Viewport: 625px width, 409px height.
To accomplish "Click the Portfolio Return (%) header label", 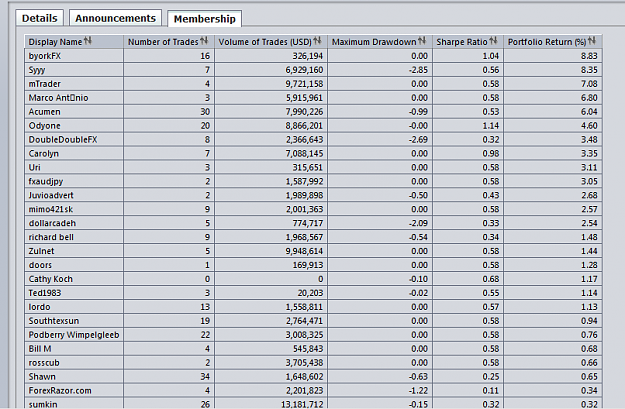I will tap(547, 42).
